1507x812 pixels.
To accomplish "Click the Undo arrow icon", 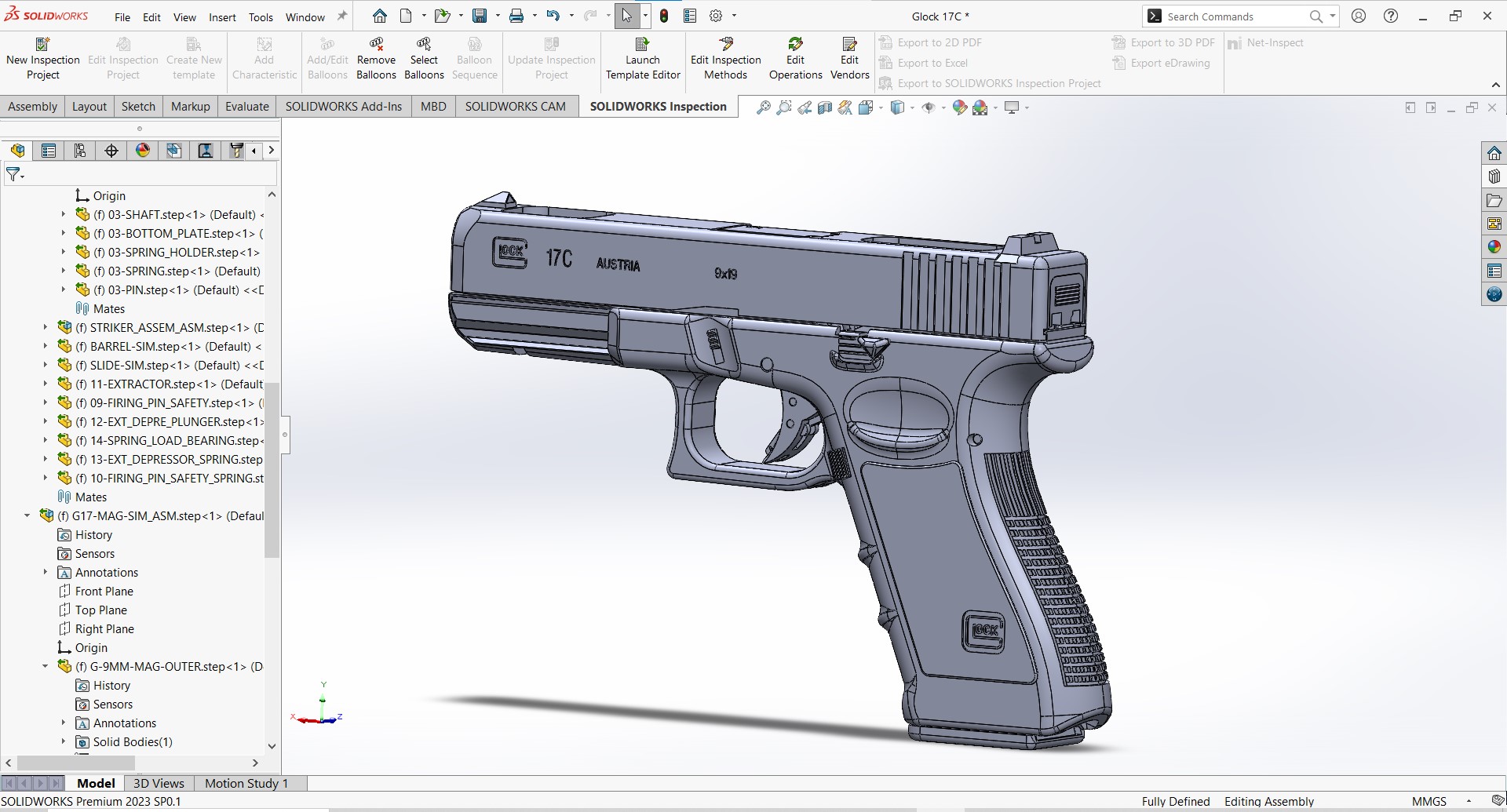I will point(553,16).
